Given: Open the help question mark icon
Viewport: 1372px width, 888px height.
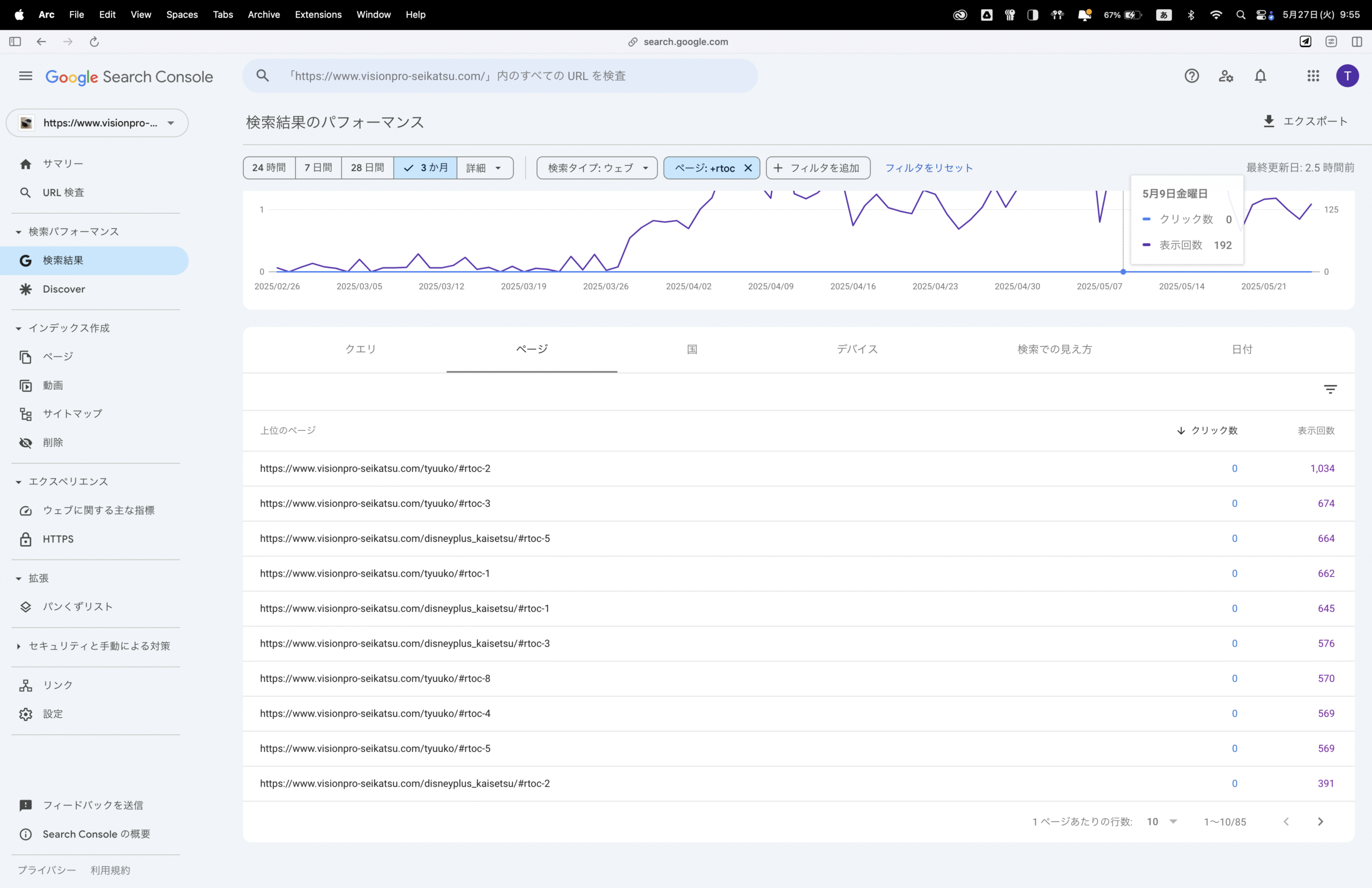Looking at the screenshot, I should coord(1191,76).
